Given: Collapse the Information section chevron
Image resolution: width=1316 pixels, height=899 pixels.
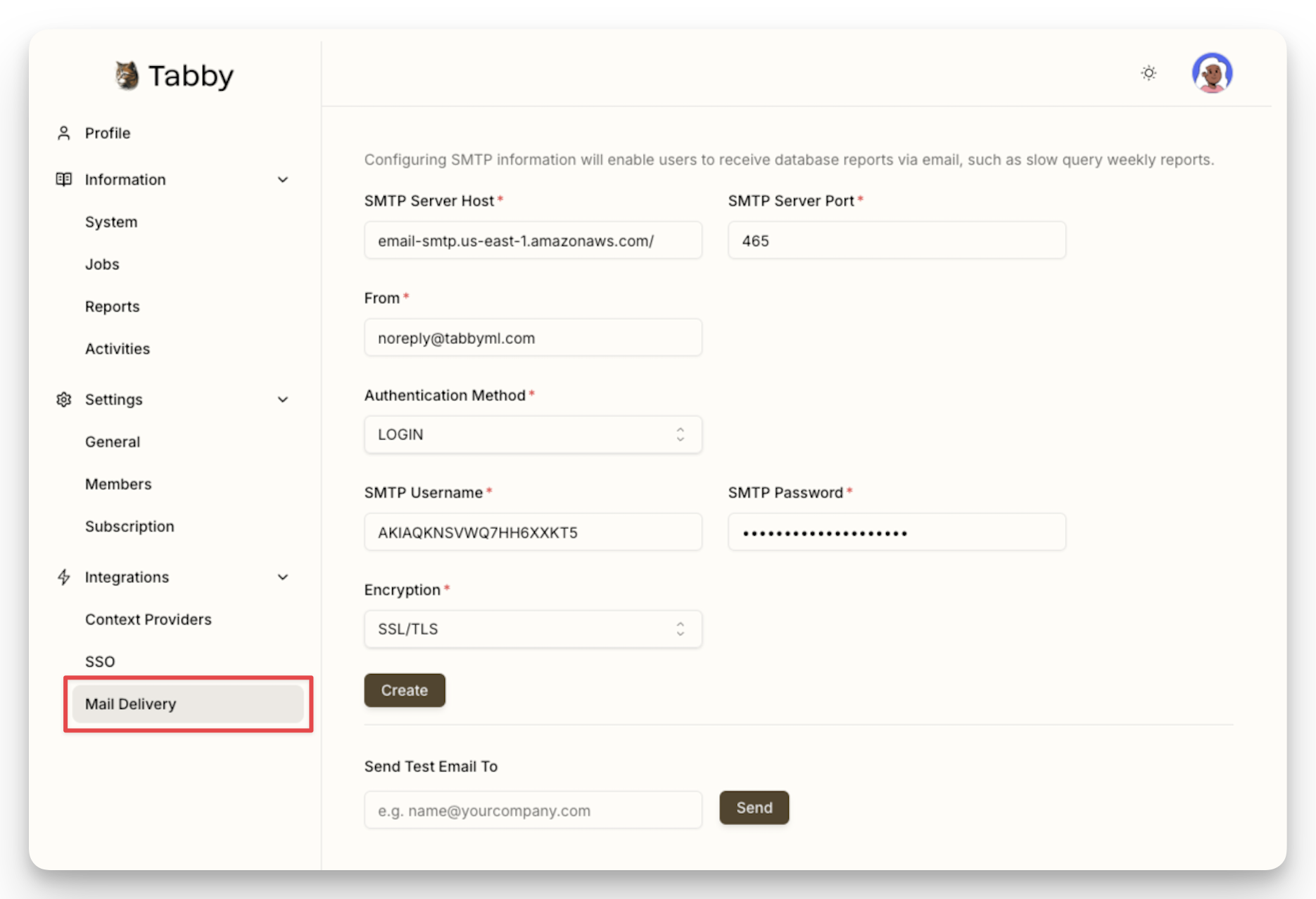Looking at the screenshot, I should [x=283, y=180].
